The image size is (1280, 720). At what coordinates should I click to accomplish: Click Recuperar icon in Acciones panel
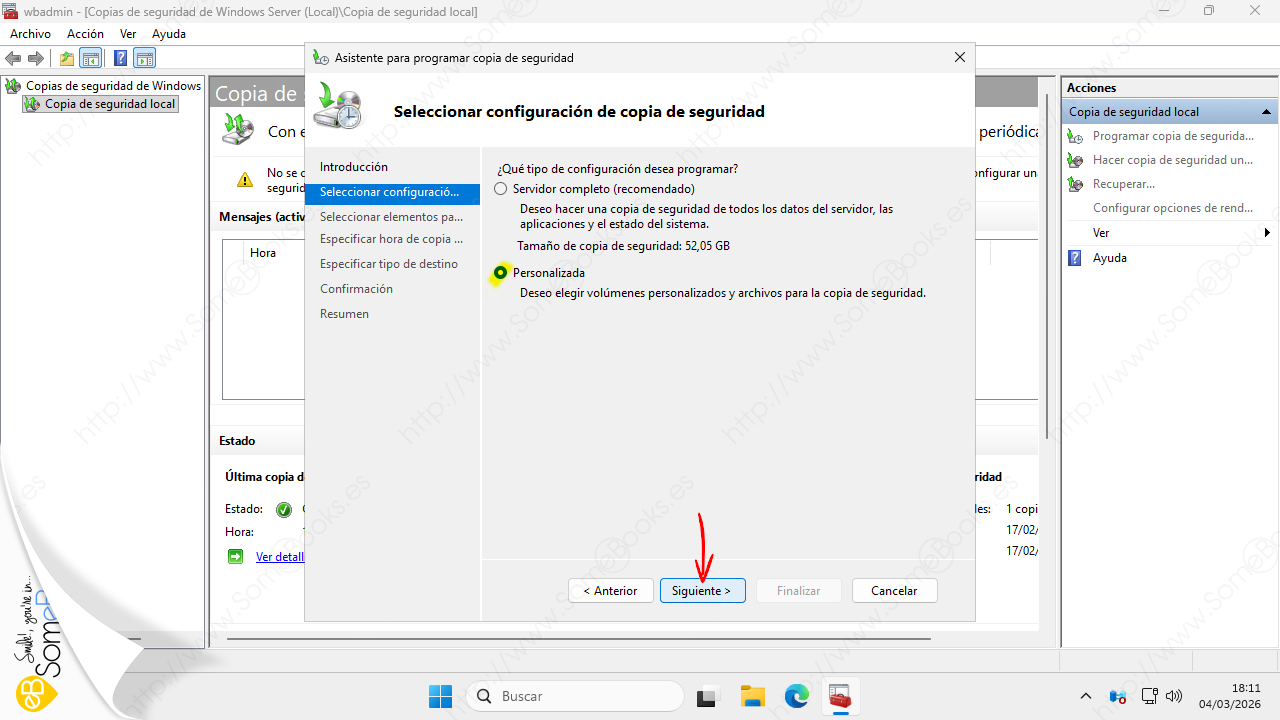(1076, 184)
